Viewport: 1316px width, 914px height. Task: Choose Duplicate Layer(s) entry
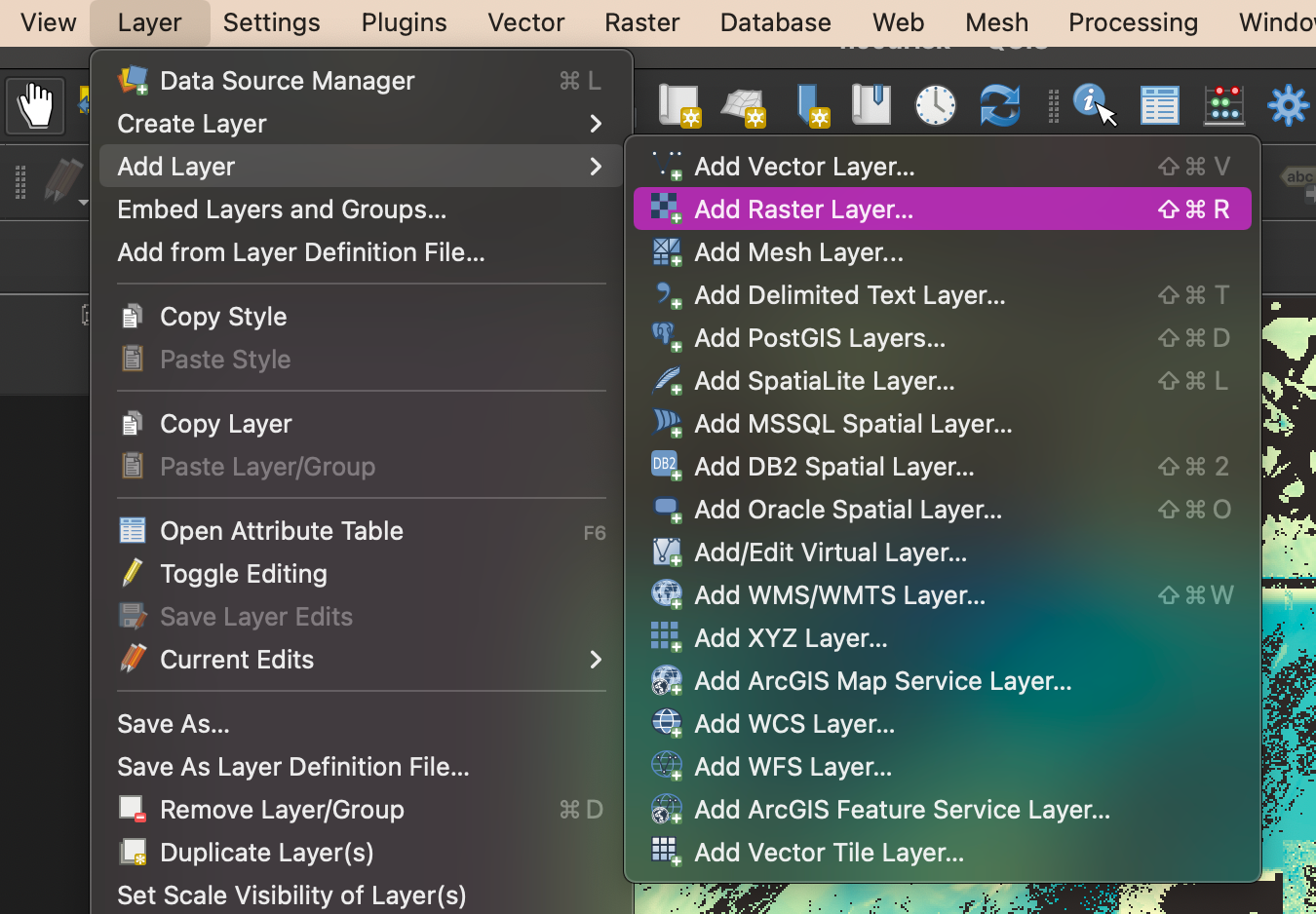pos(361,853)
